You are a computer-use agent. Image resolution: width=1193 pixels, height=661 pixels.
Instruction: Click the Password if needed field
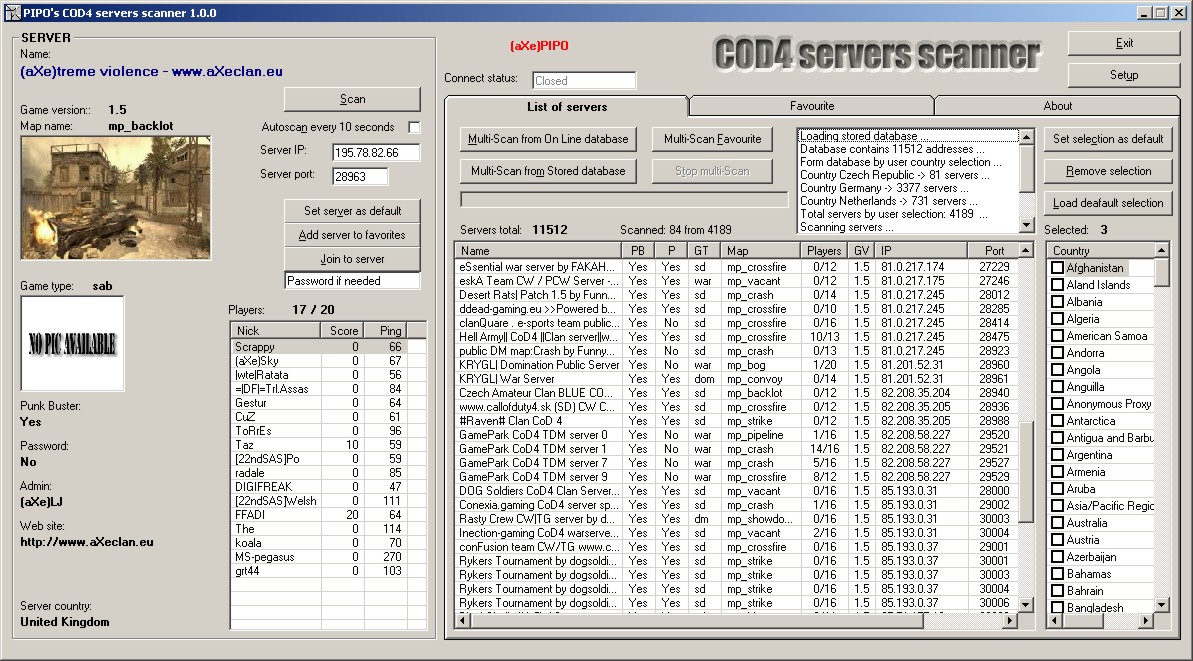[352, 281]
